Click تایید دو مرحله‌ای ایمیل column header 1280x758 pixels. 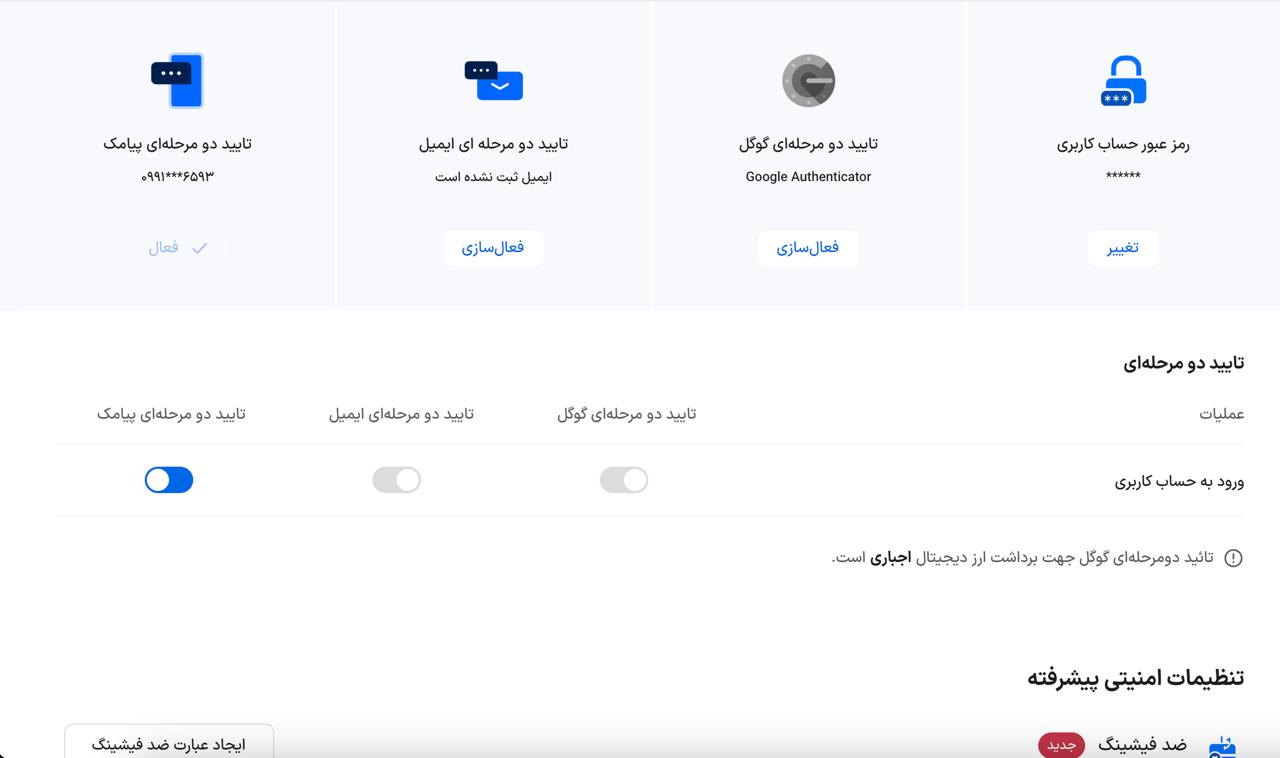coord(401,414)
